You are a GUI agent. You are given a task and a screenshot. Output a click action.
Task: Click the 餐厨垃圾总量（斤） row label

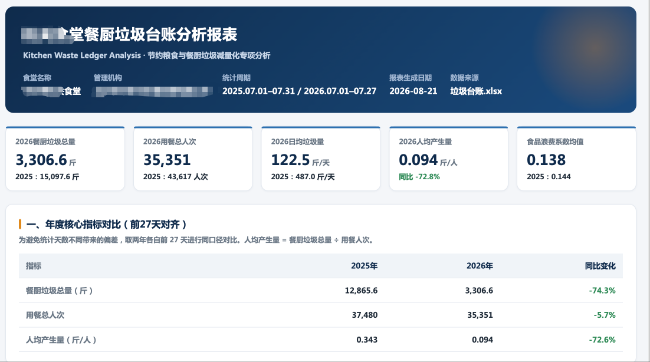(x=59, y=291)
